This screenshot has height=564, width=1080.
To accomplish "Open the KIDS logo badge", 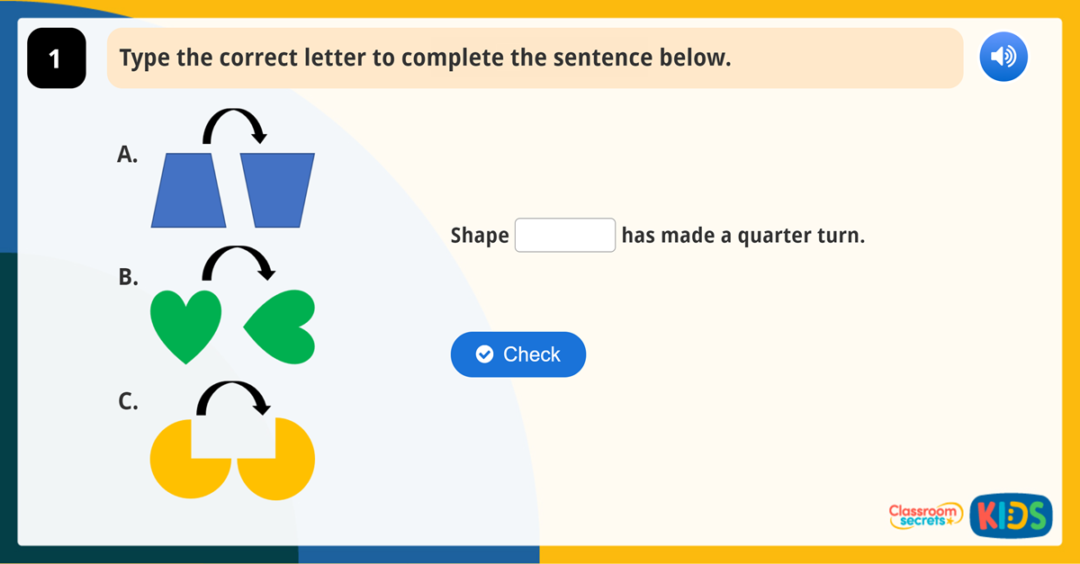I will (1011, 516).
